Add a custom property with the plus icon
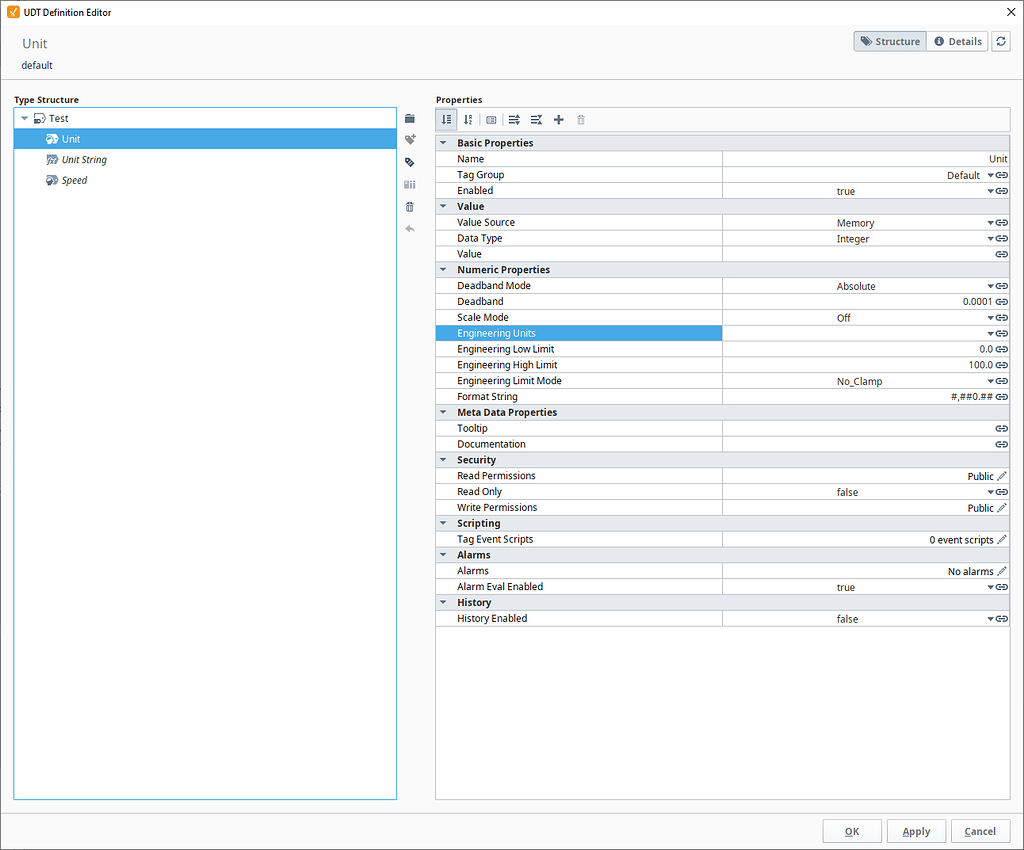 [x=558, y=119]
